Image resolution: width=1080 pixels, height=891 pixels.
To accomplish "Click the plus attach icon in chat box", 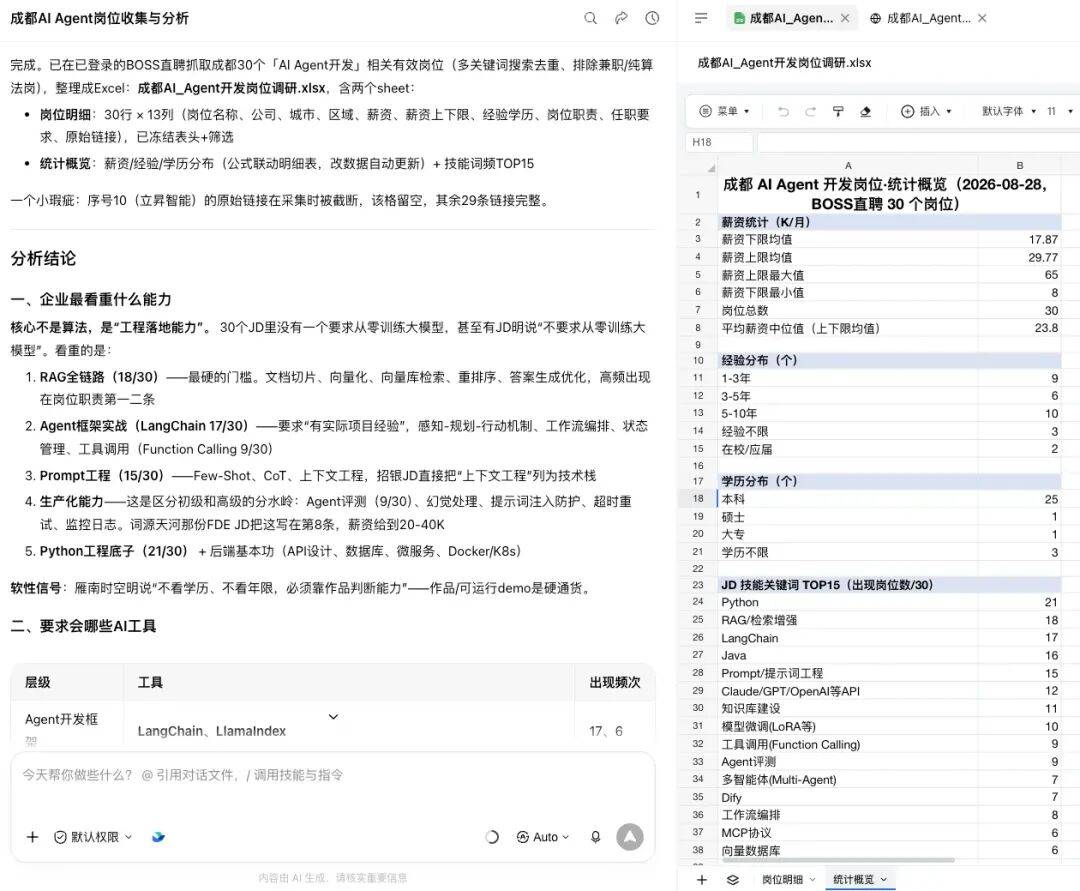I will pos(32,837).
